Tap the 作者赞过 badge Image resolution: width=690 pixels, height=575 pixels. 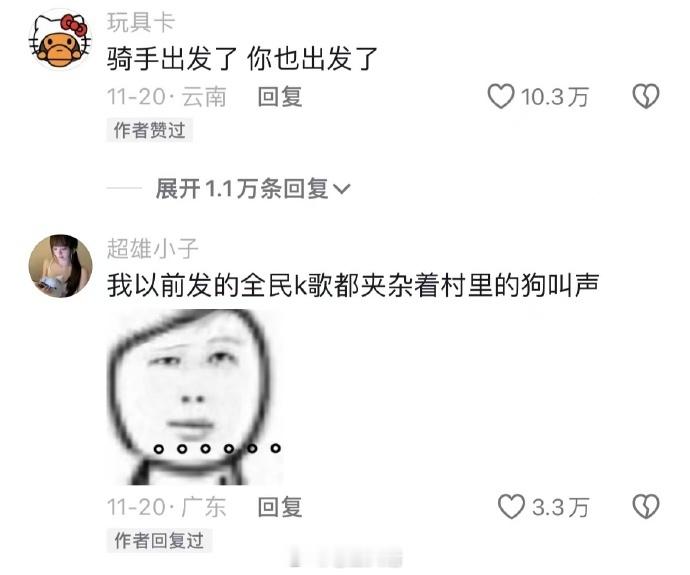(x=150, y=130)
